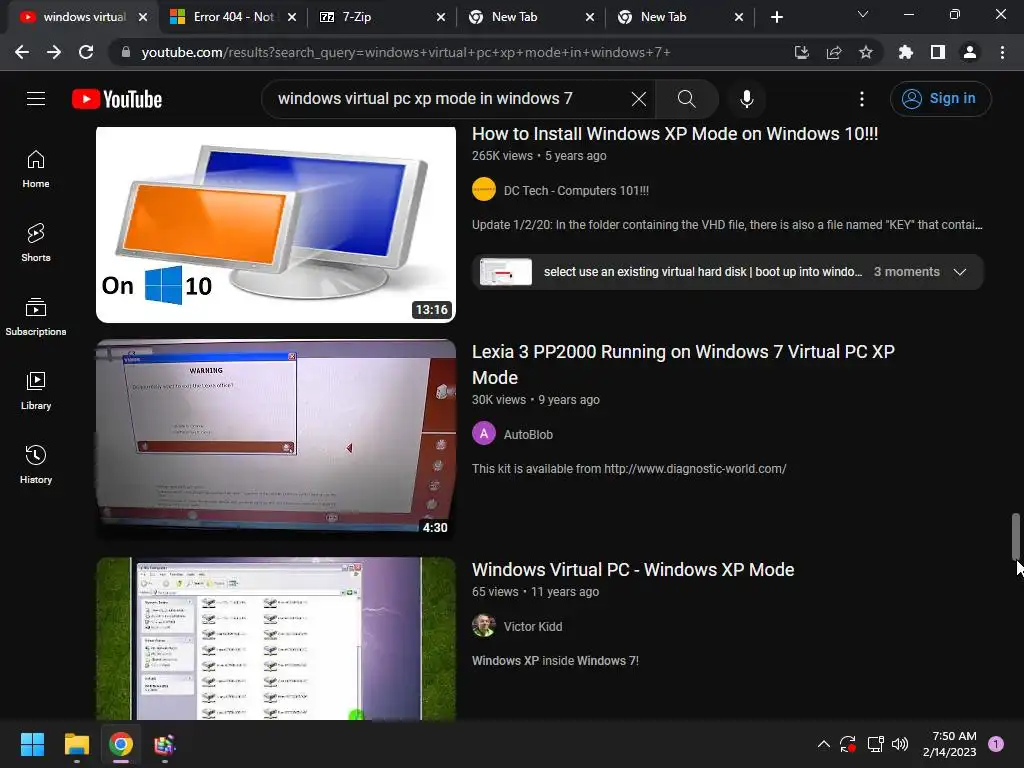Click the browser address bar URL

405,52
